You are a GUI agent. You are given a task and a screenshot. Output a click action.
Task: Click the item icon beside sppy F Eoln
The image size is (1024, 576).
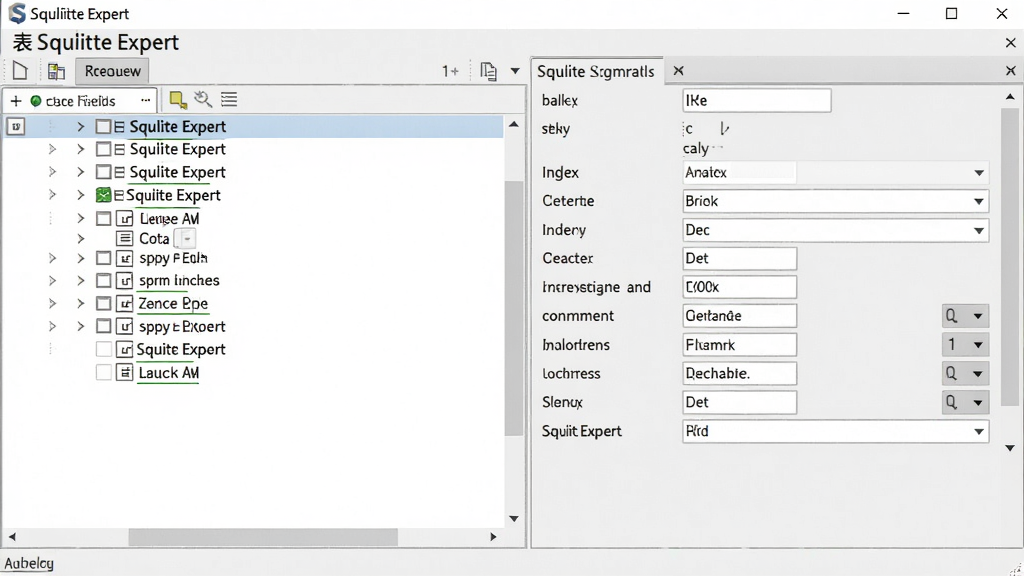(125, 258)
